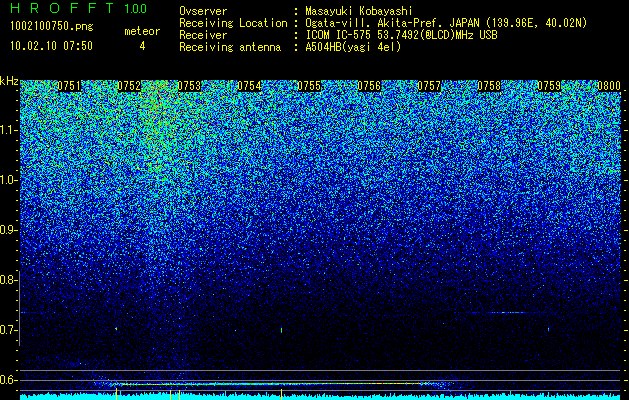This screenshot has width=629, height=400.
Task: Click the 0.8 kHz axis label
Action: [x=8, y=280]
